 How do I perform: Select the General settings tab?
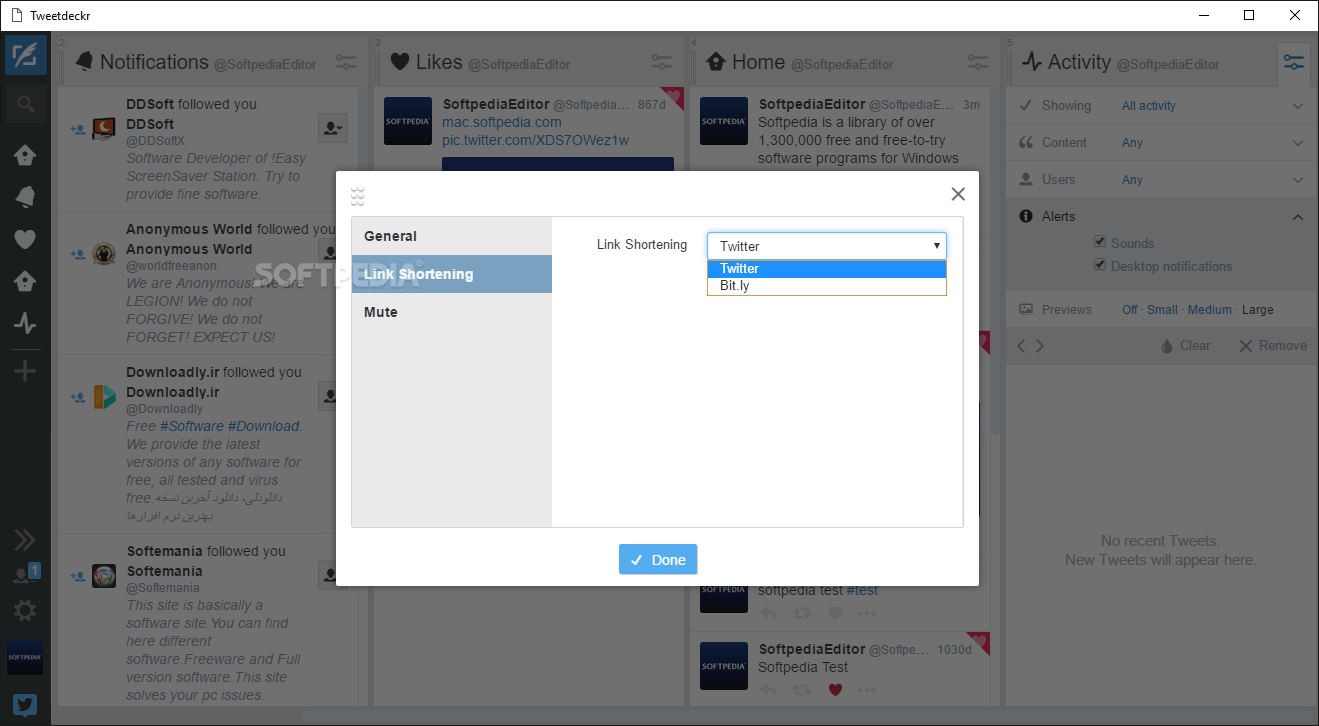452,236
